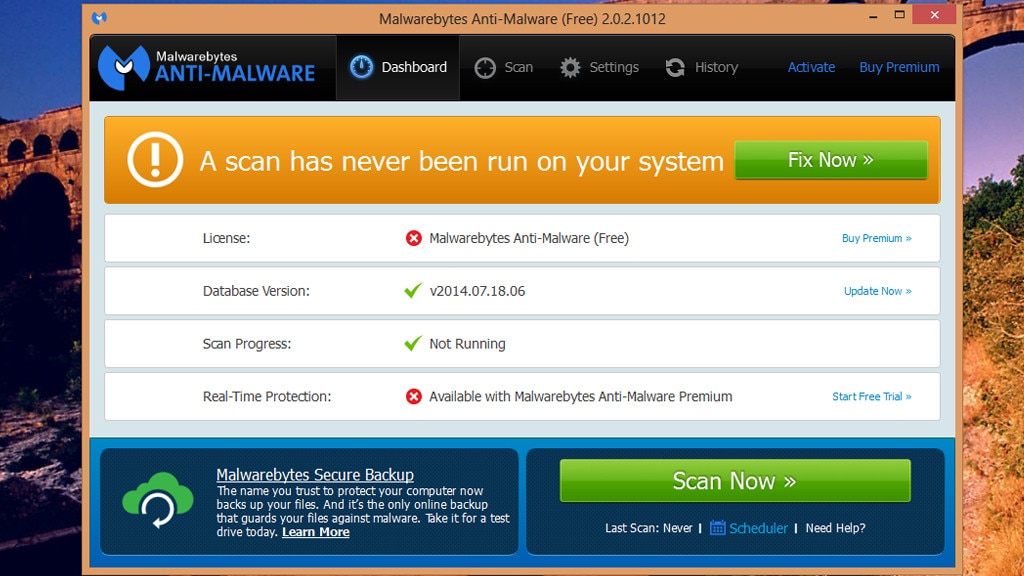Open the History tab
Screen dimensions: 1024x576
(x=701, y=67)
